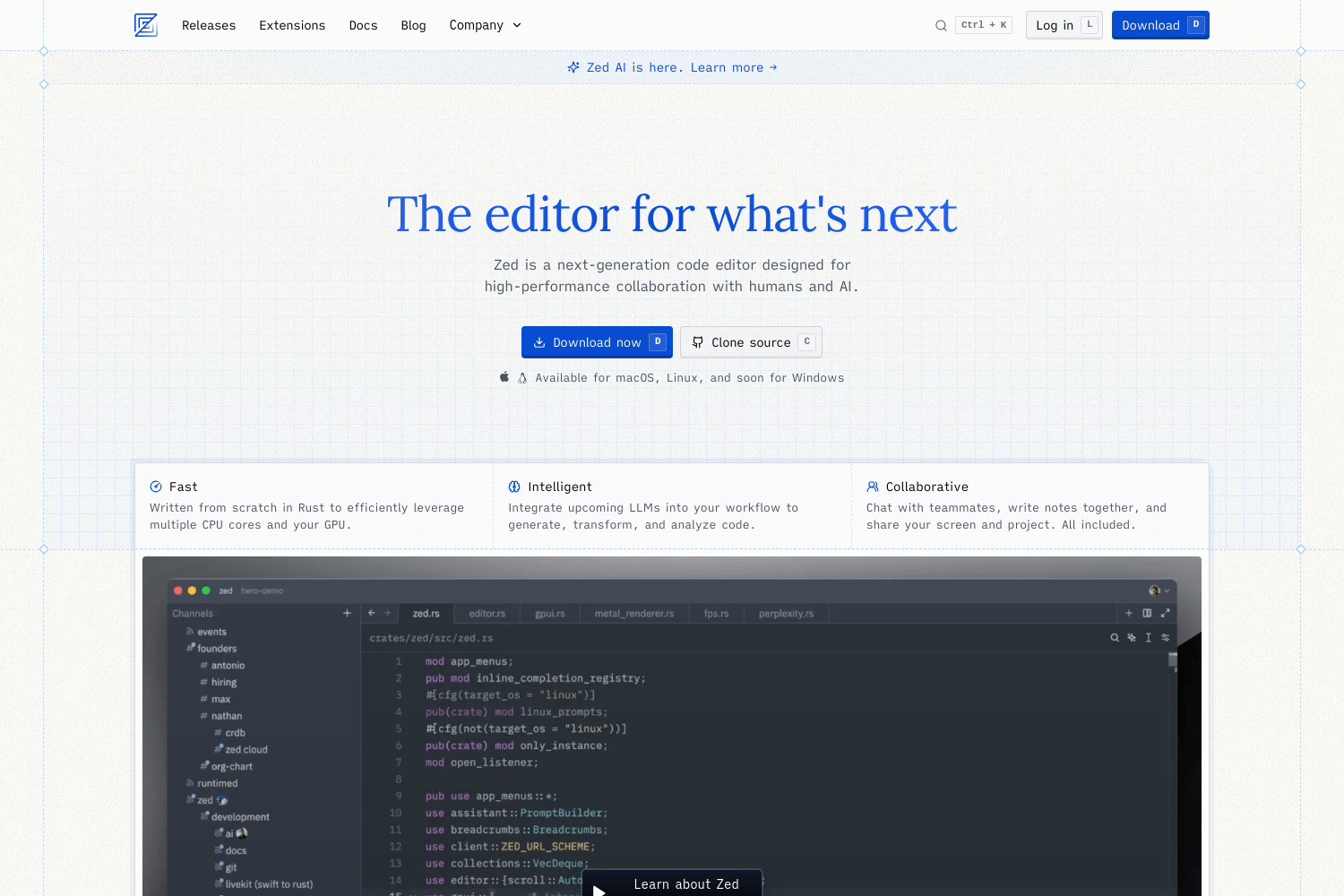This screenshot has height=896, width=1344.
Task: Click the Fast feature checkmark icon
Action: pyautogui.click(x=156, y=487)
